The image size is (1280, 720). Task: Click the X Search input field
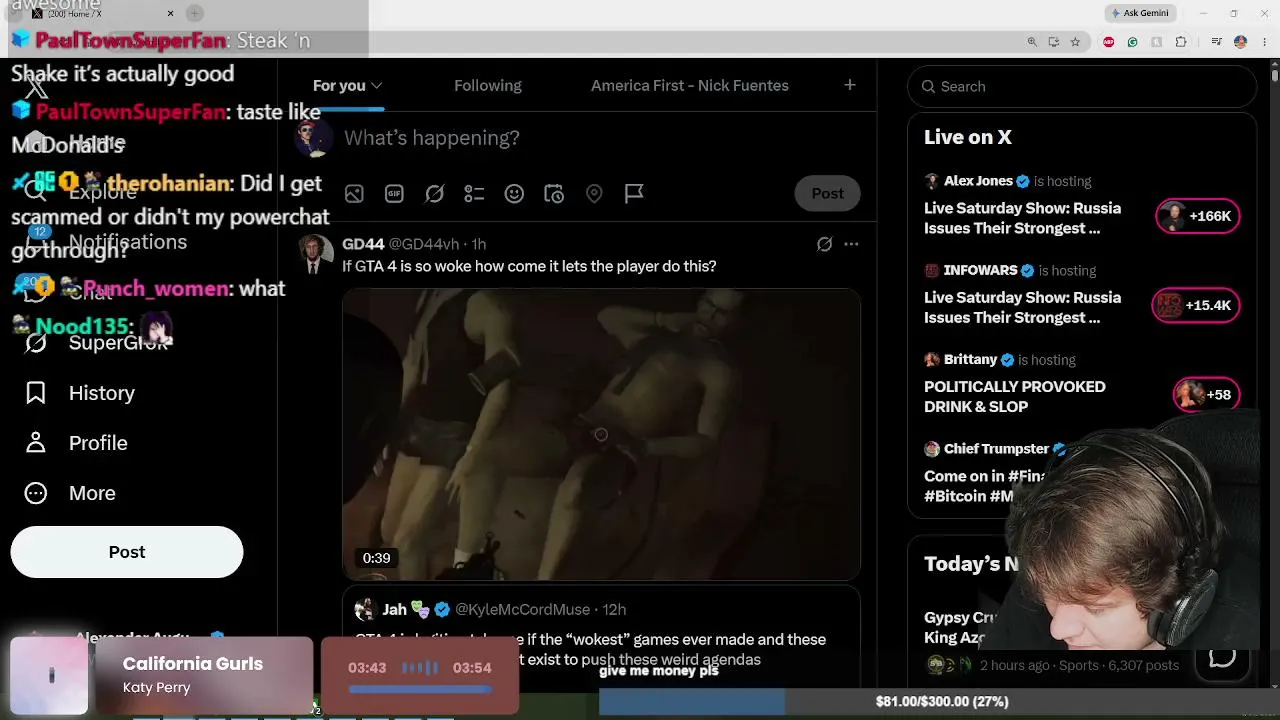point(1082,87)
